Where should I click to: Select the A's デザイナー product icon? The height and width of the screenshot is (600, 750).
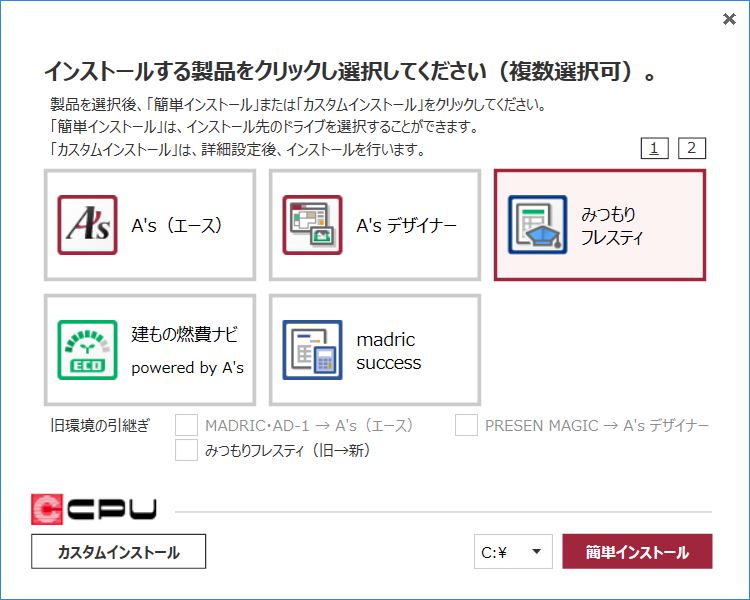pos(312,225)
